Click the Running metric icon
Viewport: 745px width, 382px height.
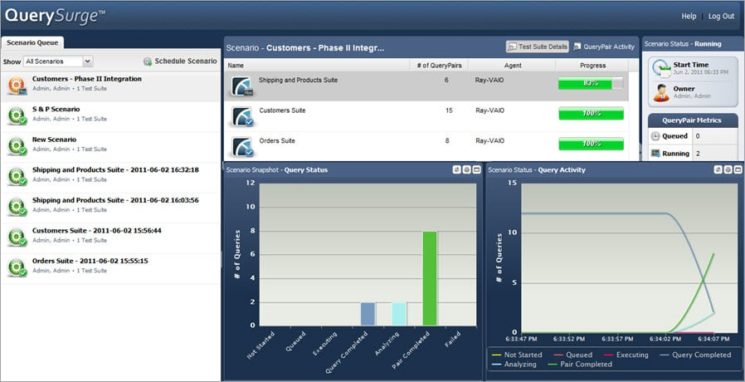[656, 153]
